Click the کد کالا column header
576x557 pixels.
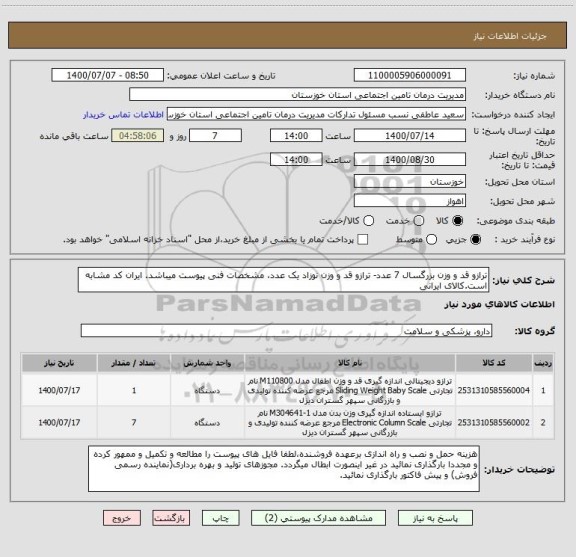tap(494, 363)
